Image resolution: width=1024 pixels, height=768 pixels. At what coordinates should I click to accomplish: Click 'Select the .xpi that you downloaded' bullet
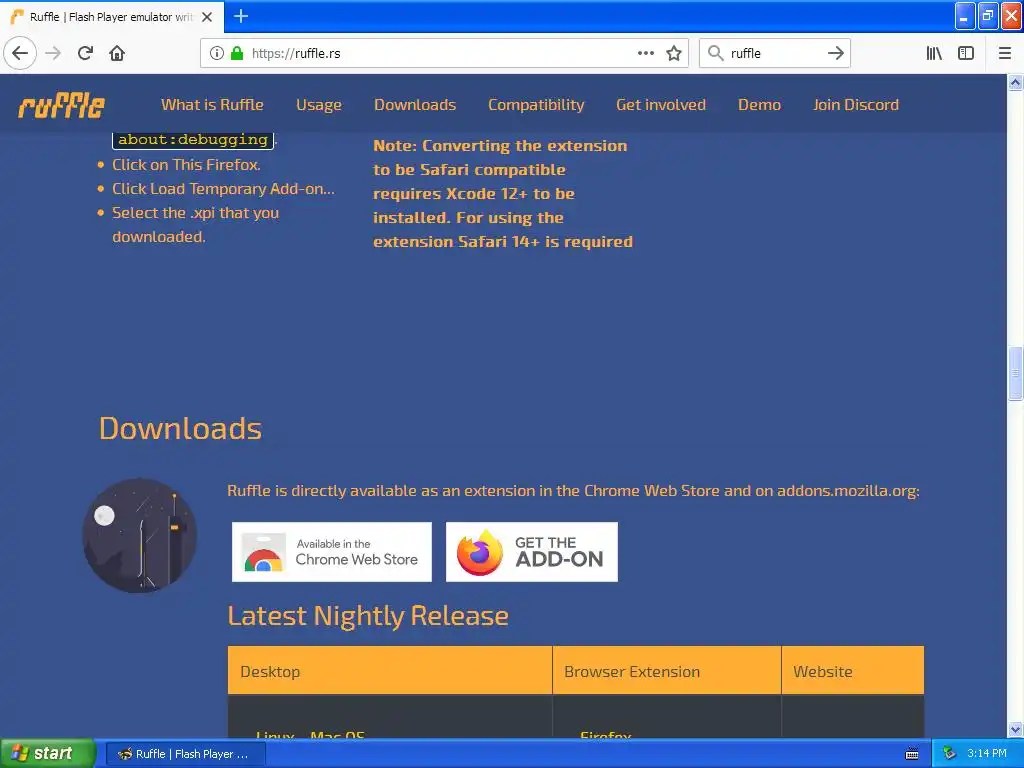pos(195,225)
